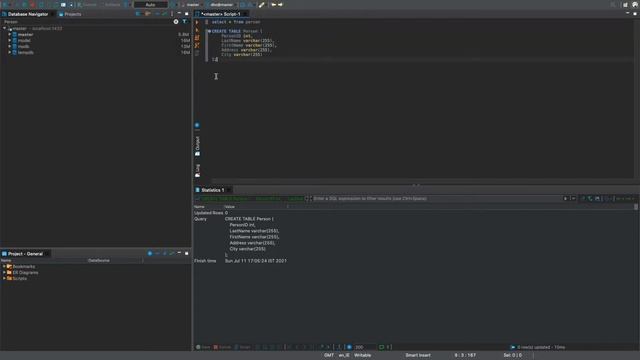Click the GMT timezone in status bar
Screen dimensions: 640x360
click(329, 355)
